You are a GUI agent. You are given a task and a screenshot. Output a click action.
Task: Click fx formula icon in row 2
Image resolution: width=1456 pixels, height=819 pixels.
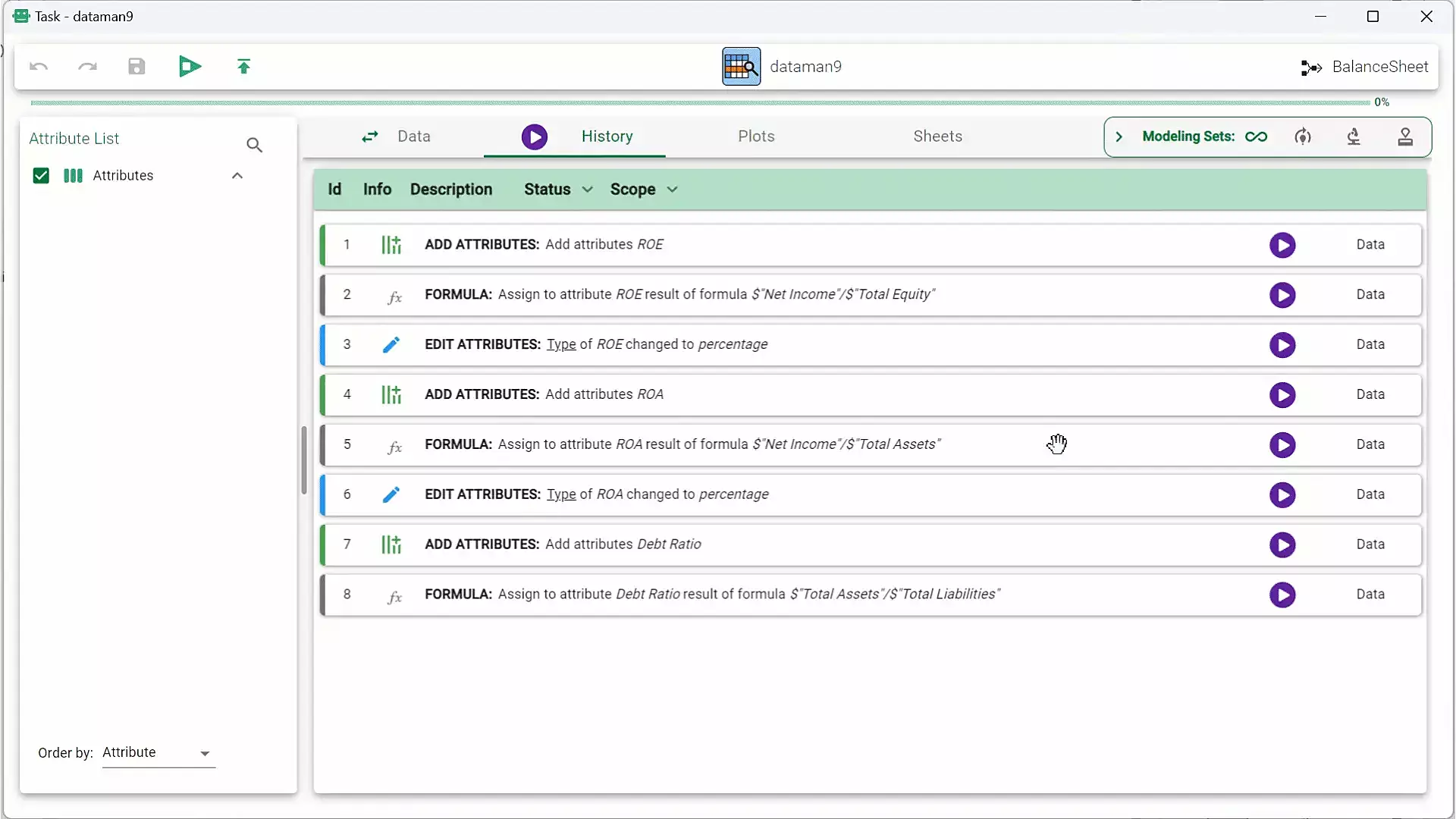click(x=394, y=297)
